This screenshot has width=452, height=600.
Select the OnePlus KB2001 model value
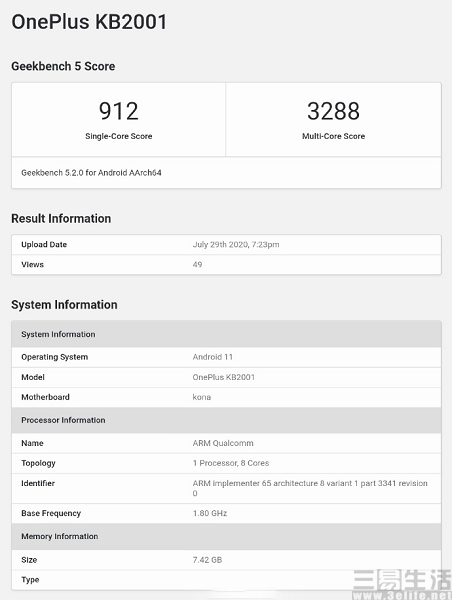224,377
